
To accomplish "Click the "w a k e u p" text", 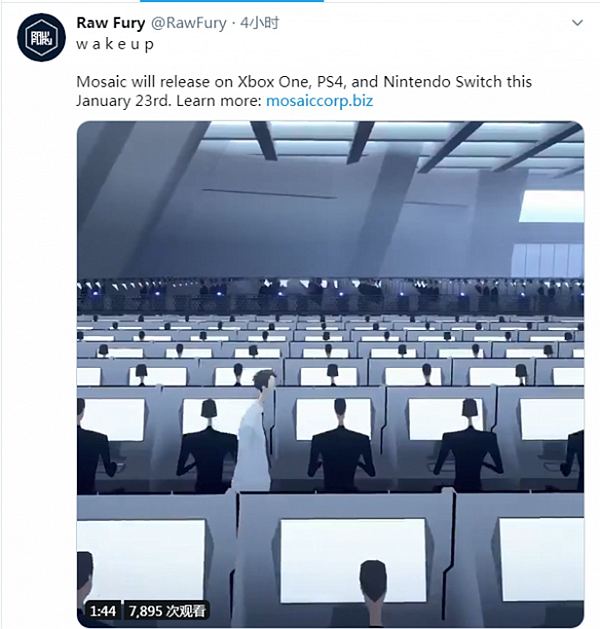I will [x=115, y=44].
